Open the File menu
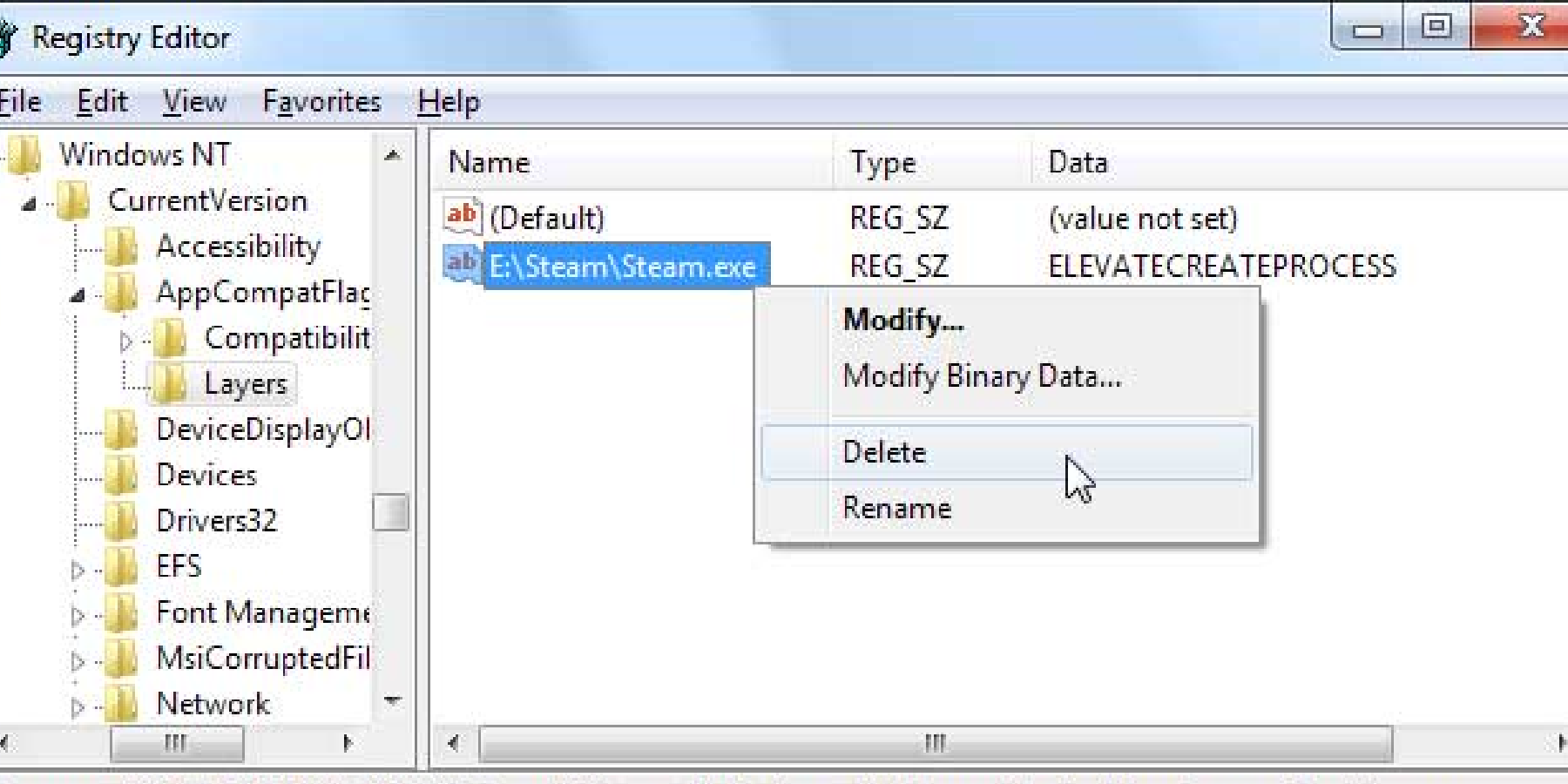 [20, 101]
